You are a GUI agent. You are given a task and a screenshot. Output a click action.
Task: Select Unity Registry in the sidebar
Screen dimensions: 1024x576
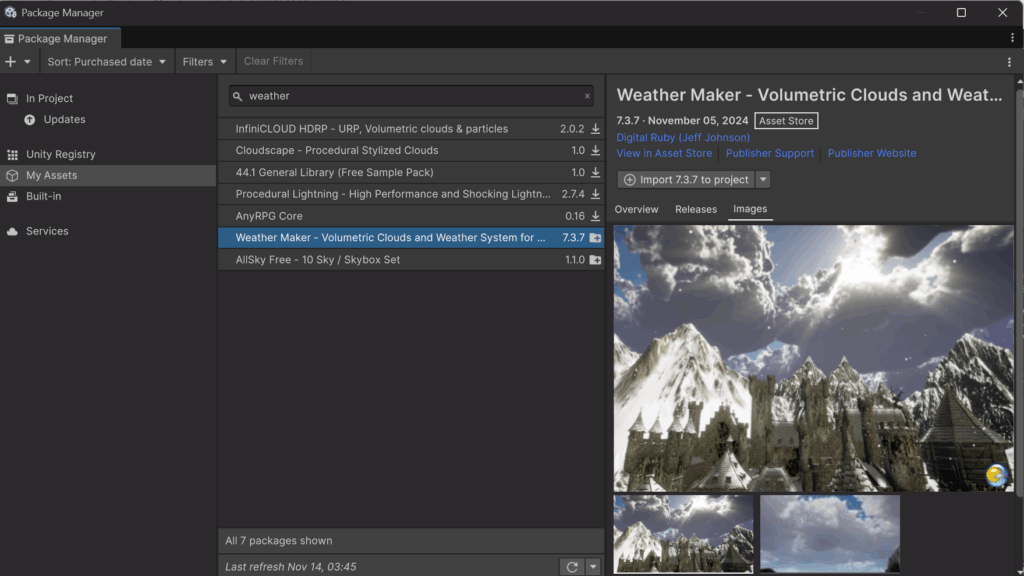tap(60, 155)
